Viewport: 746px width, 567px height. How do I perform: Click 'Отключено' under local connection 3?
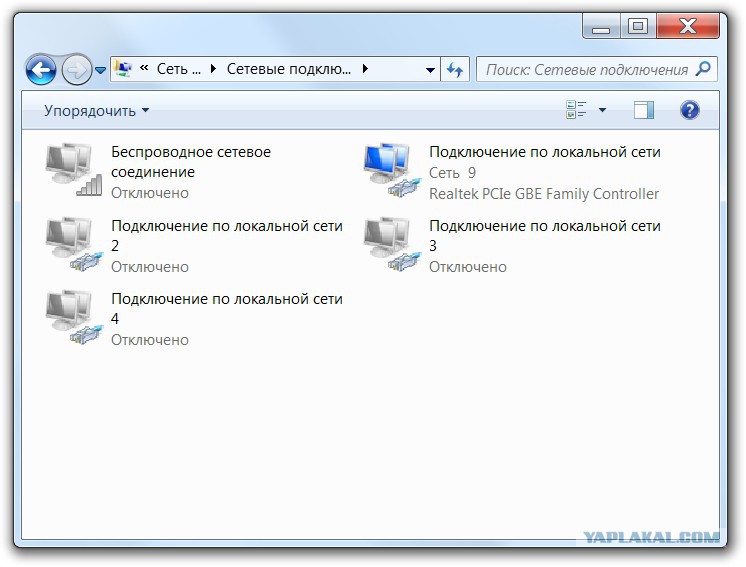pyautogui.click(x=468, y=267)
